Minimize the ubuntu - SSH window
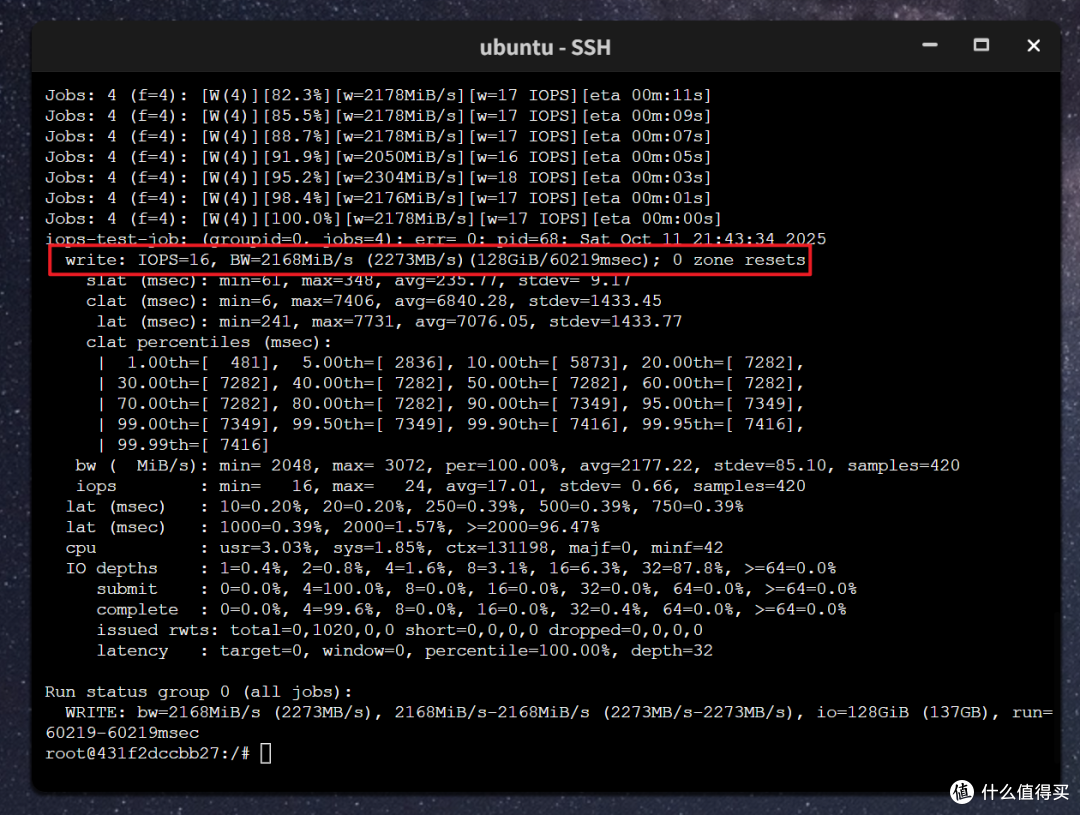This screenshot has width=1080, height=815. click(x=930, y=45)
